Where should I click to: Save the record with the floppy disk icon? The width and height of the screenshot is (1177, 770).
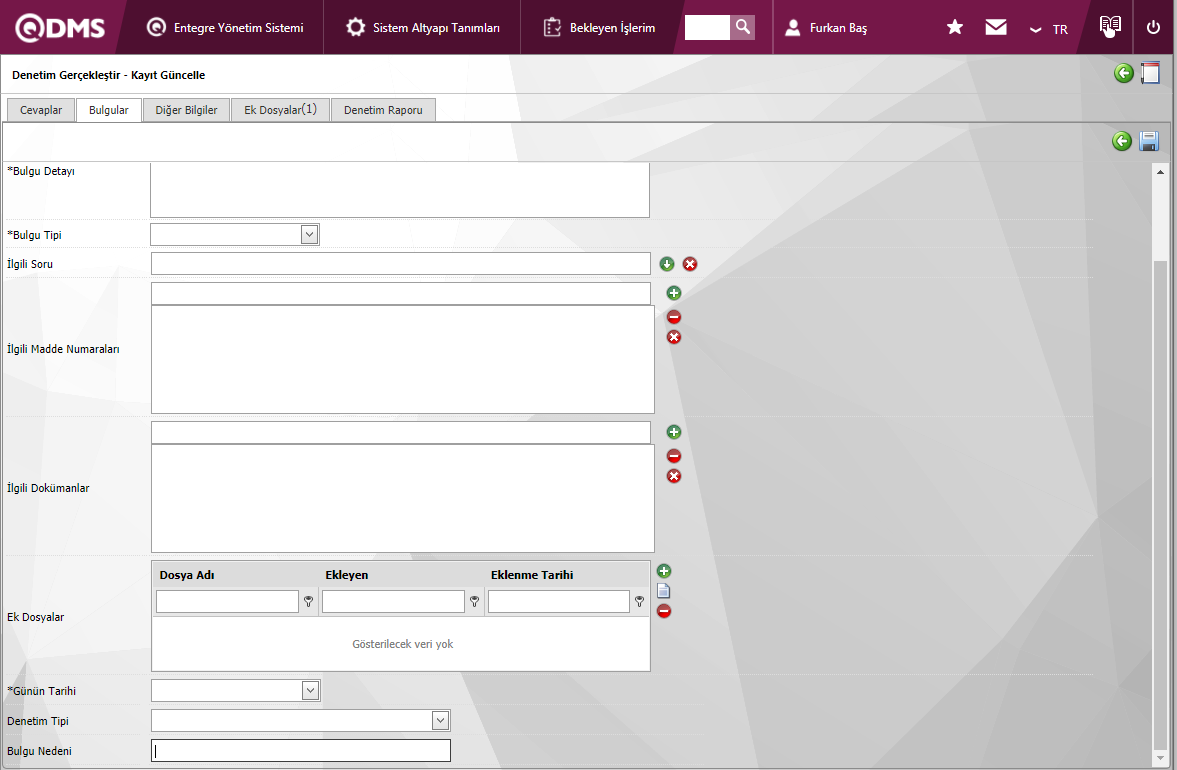[1149, 141]
